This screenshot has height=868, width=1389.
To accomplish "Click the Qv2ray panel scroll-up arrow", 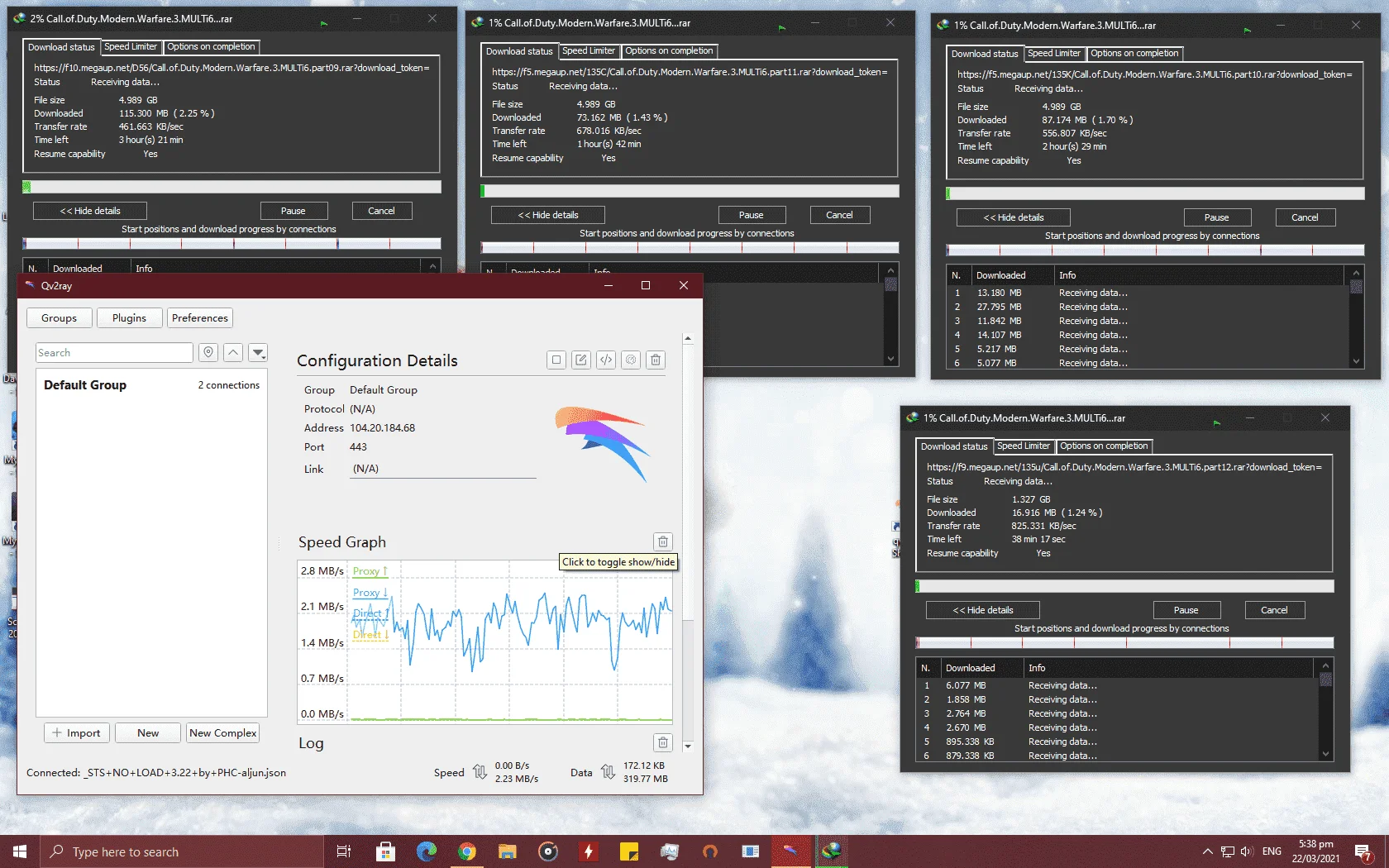I will (x=688, y=339).
